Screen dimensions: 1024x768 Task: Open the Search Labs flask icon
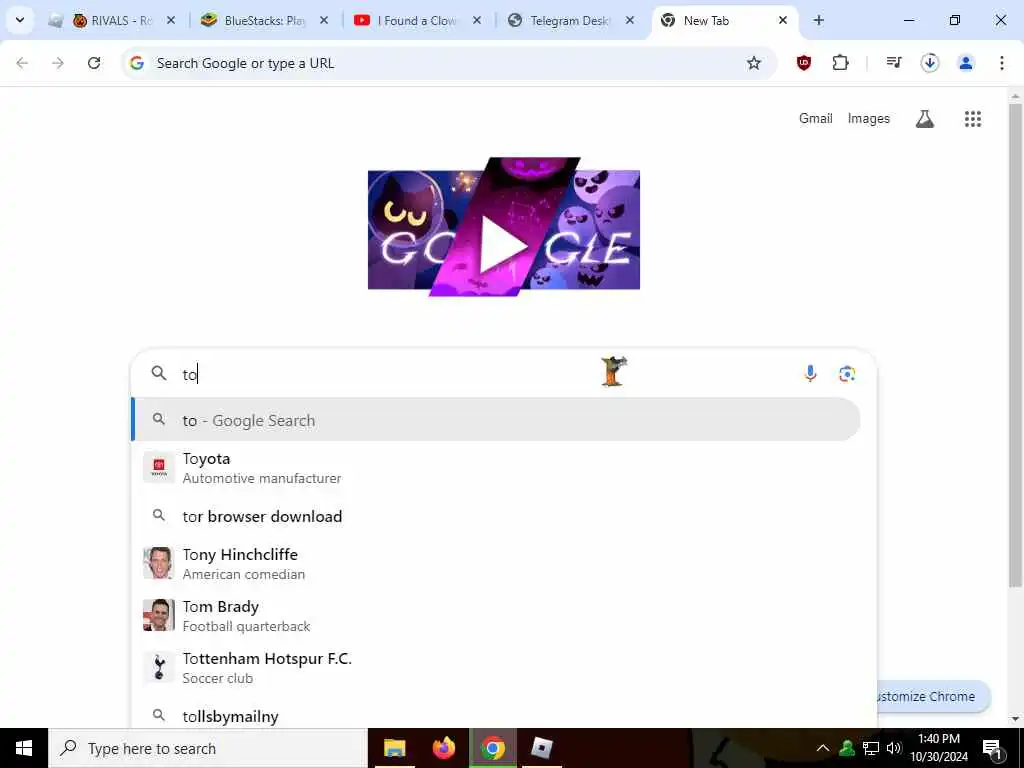click(925, 119)
